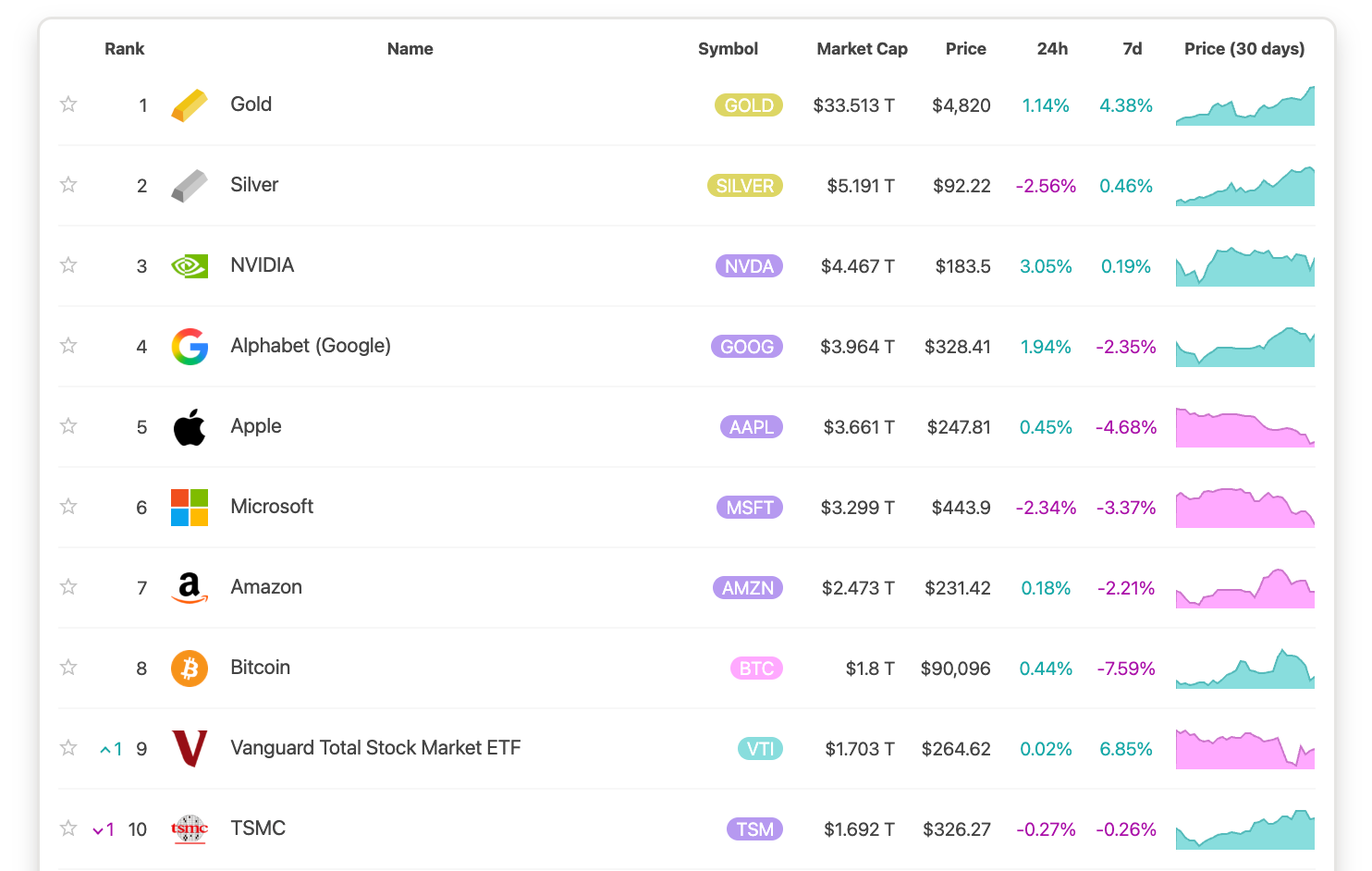Click the Microsoft logo icon
This screenshot has height=871, width=1372.
click(x=190, y=508)
